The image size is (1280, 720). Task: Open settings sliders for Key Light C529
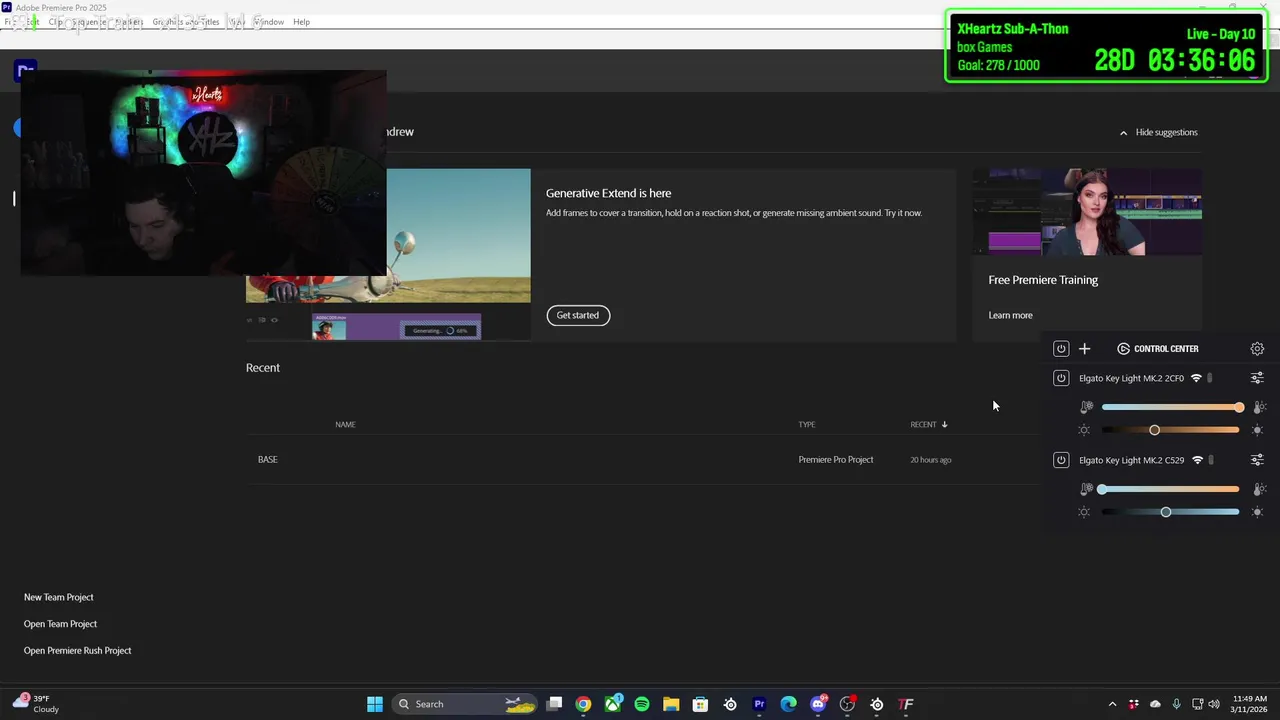click(1257, 460)
